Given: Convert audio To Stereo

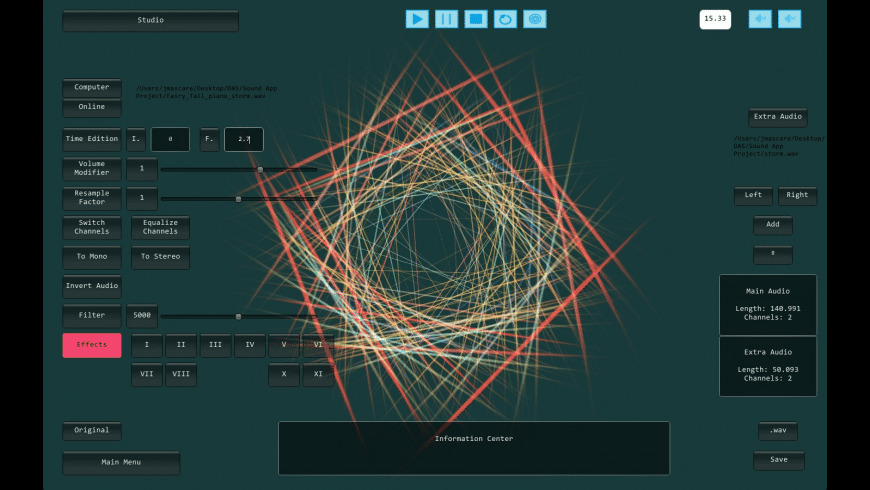Looking at the screenshot, I should (x=160, y=257).
